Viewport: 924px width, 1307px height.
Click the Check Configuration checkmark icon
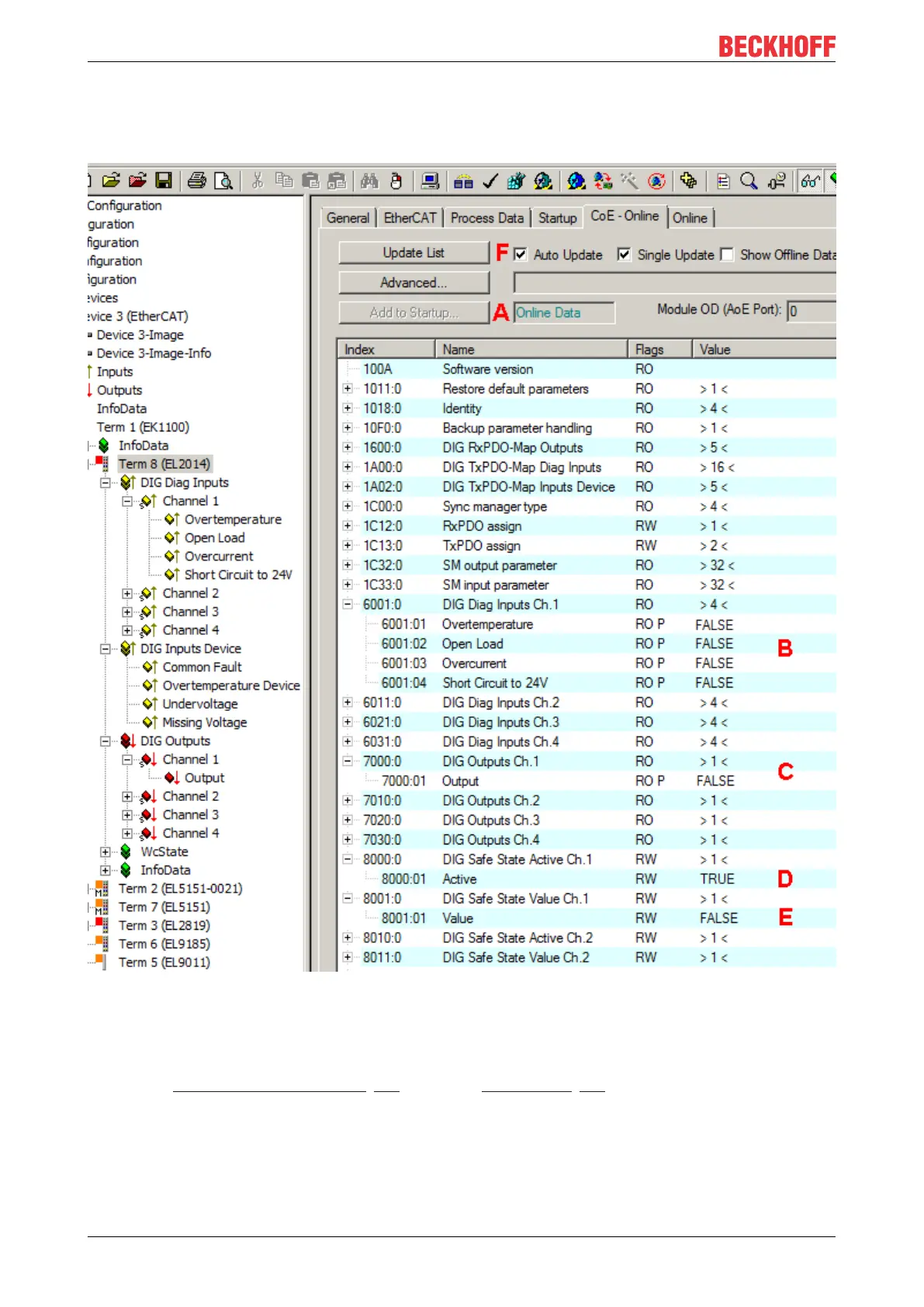point(490,181)
